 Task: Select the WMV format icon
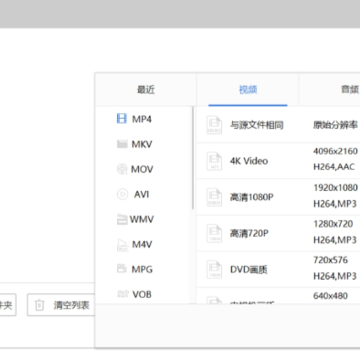pyautogui.click(x=122, y=219)
